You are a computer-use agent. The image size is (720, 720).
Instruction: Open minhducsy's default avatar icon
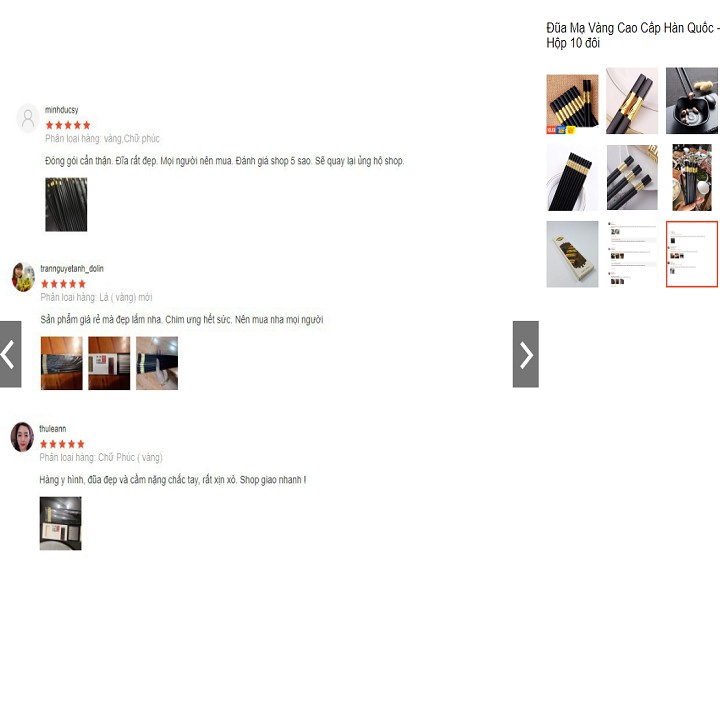(28, 118)
